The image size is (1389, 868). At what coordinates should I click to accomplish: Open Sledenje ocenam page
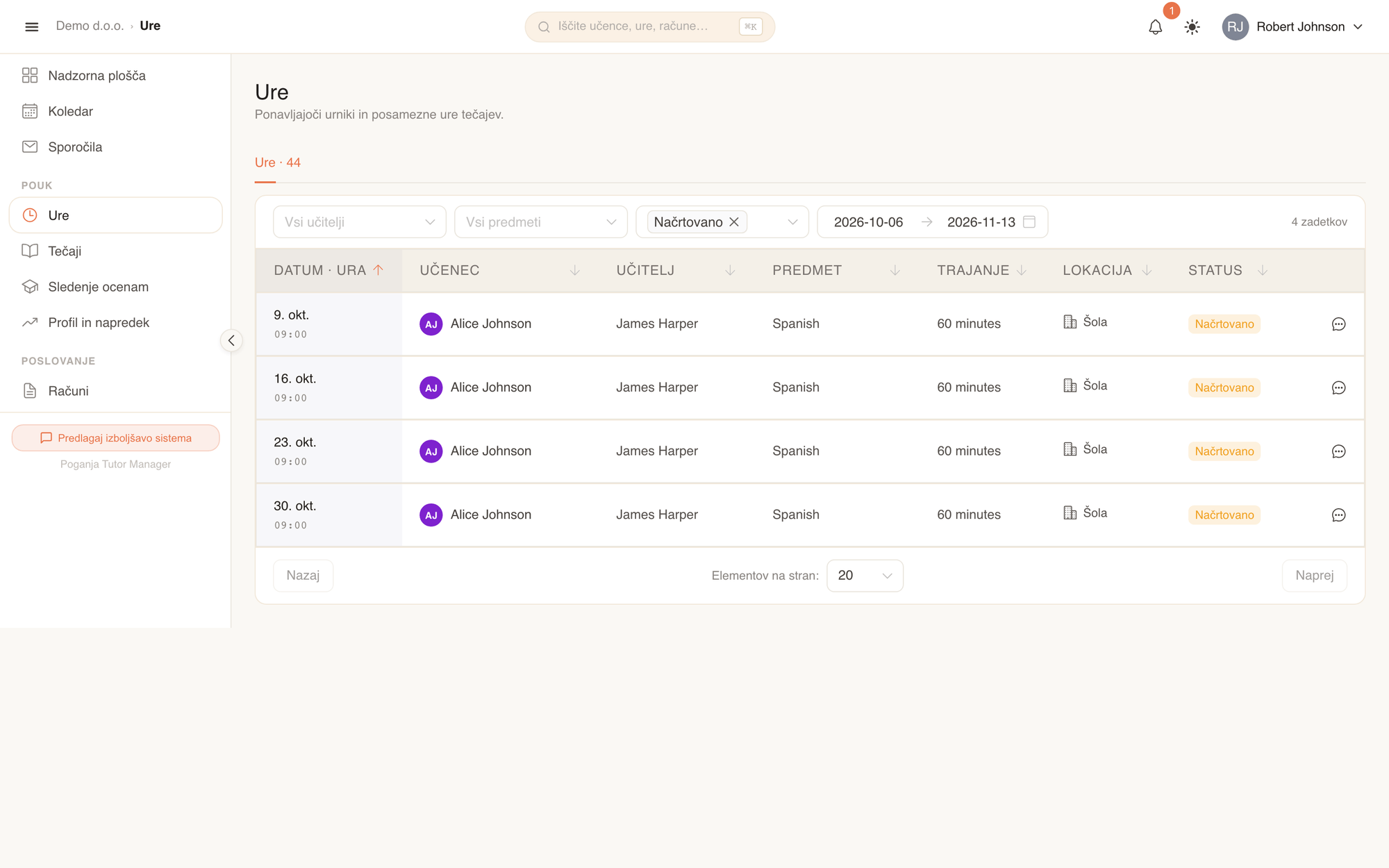[115, 287]
